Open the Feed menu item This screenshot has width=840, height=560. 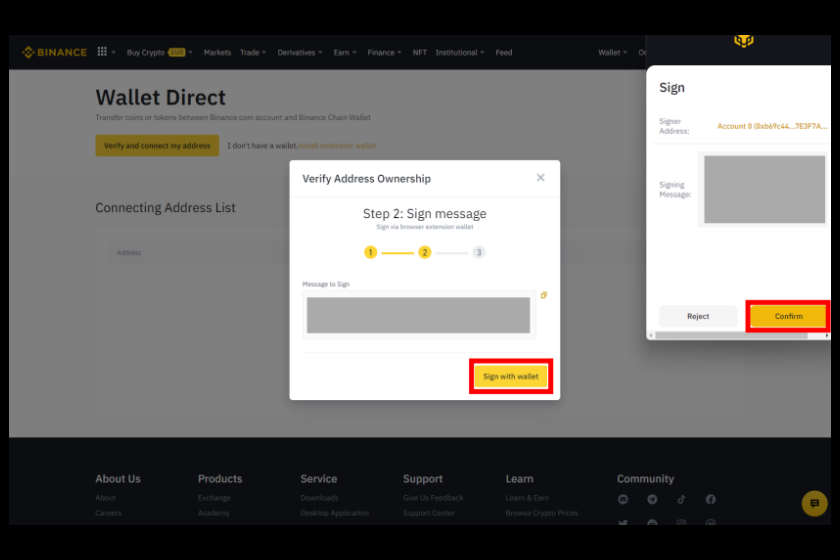[504, 53]
